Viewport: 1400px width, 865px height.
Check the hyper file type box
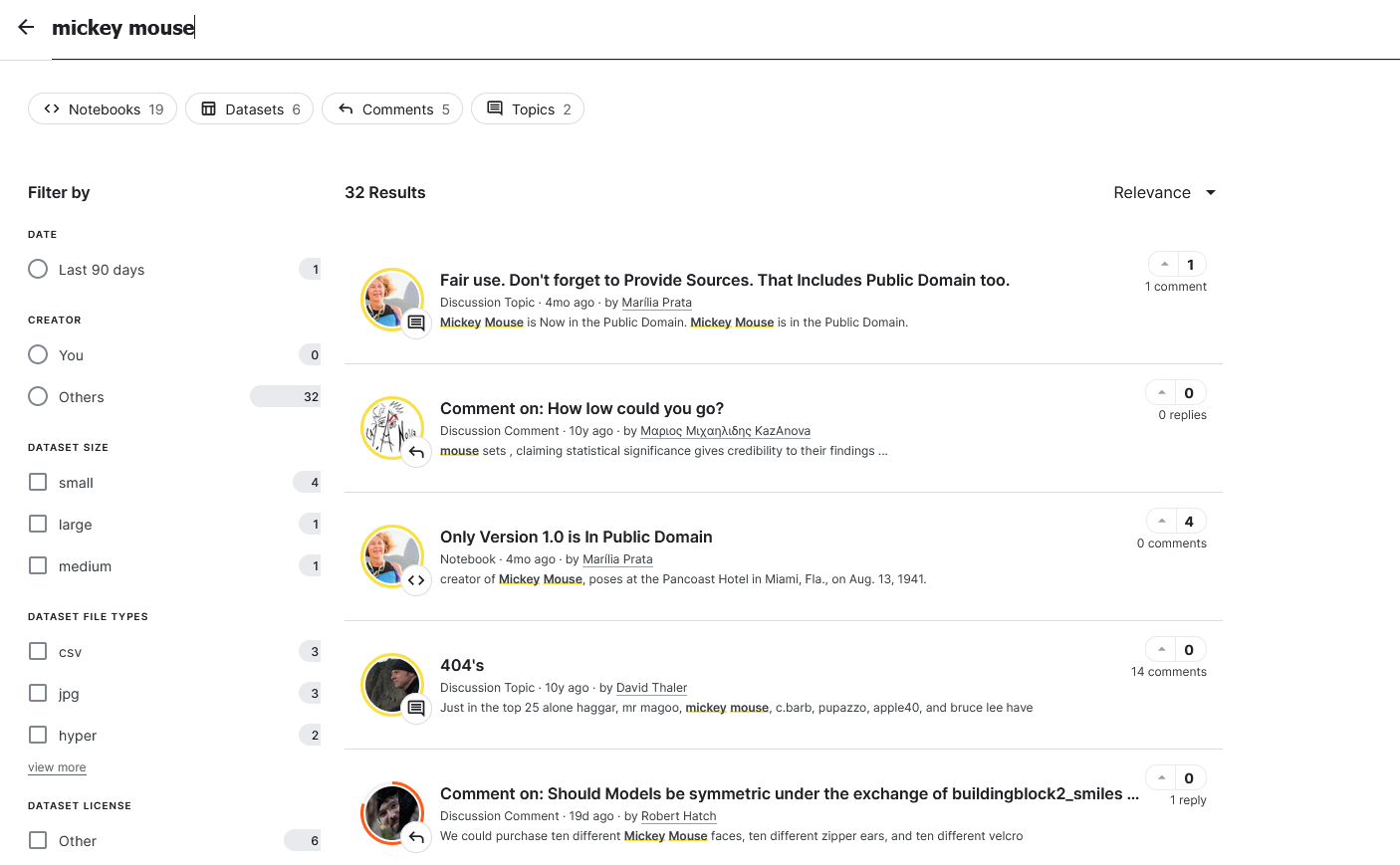click(38, 735)
